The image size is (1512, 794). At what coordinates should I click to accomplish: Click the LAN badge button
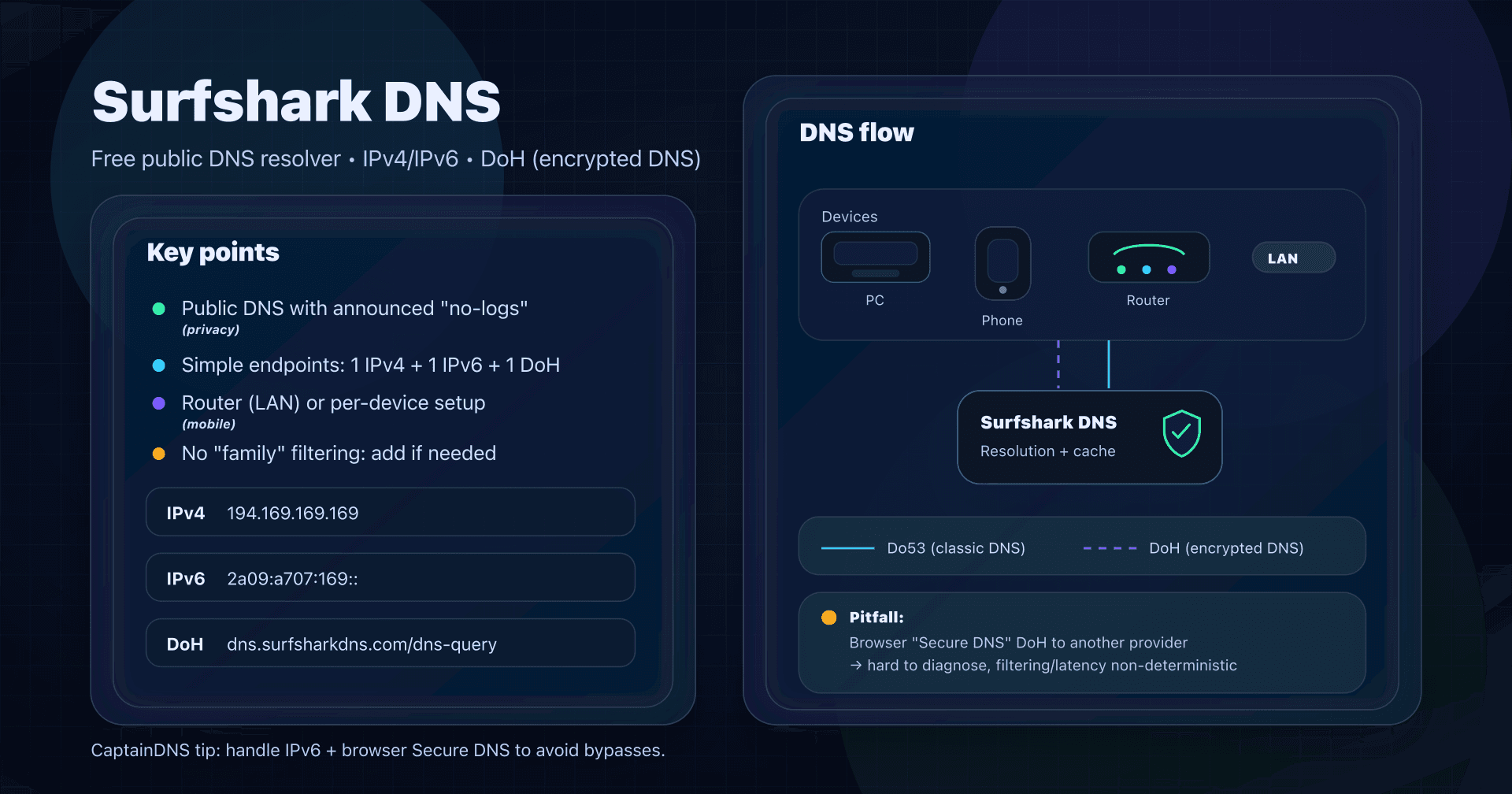[1293, 258]
